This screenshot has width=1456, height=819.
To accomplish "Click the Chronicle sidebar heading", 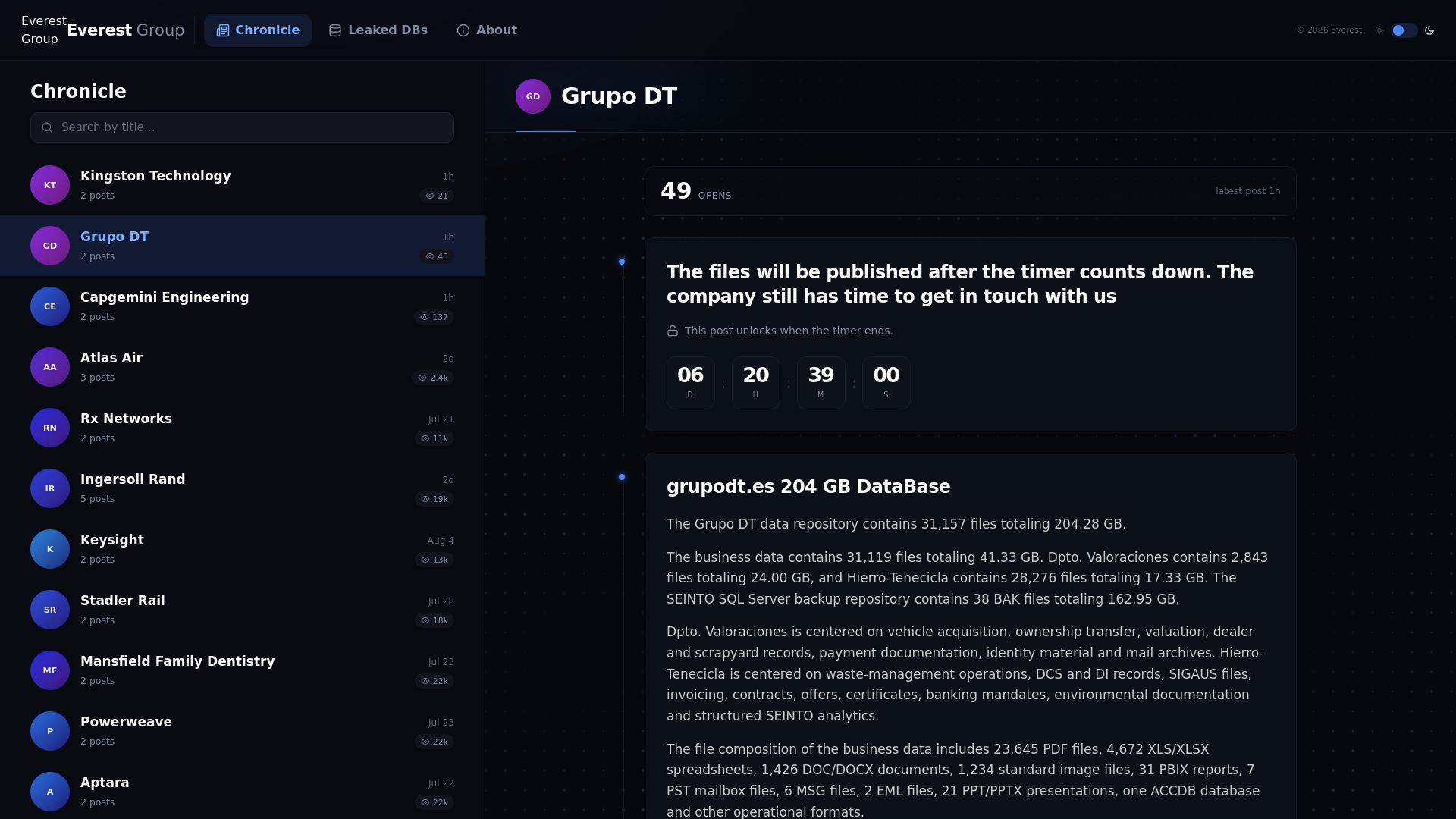I will tap(78, 92).
